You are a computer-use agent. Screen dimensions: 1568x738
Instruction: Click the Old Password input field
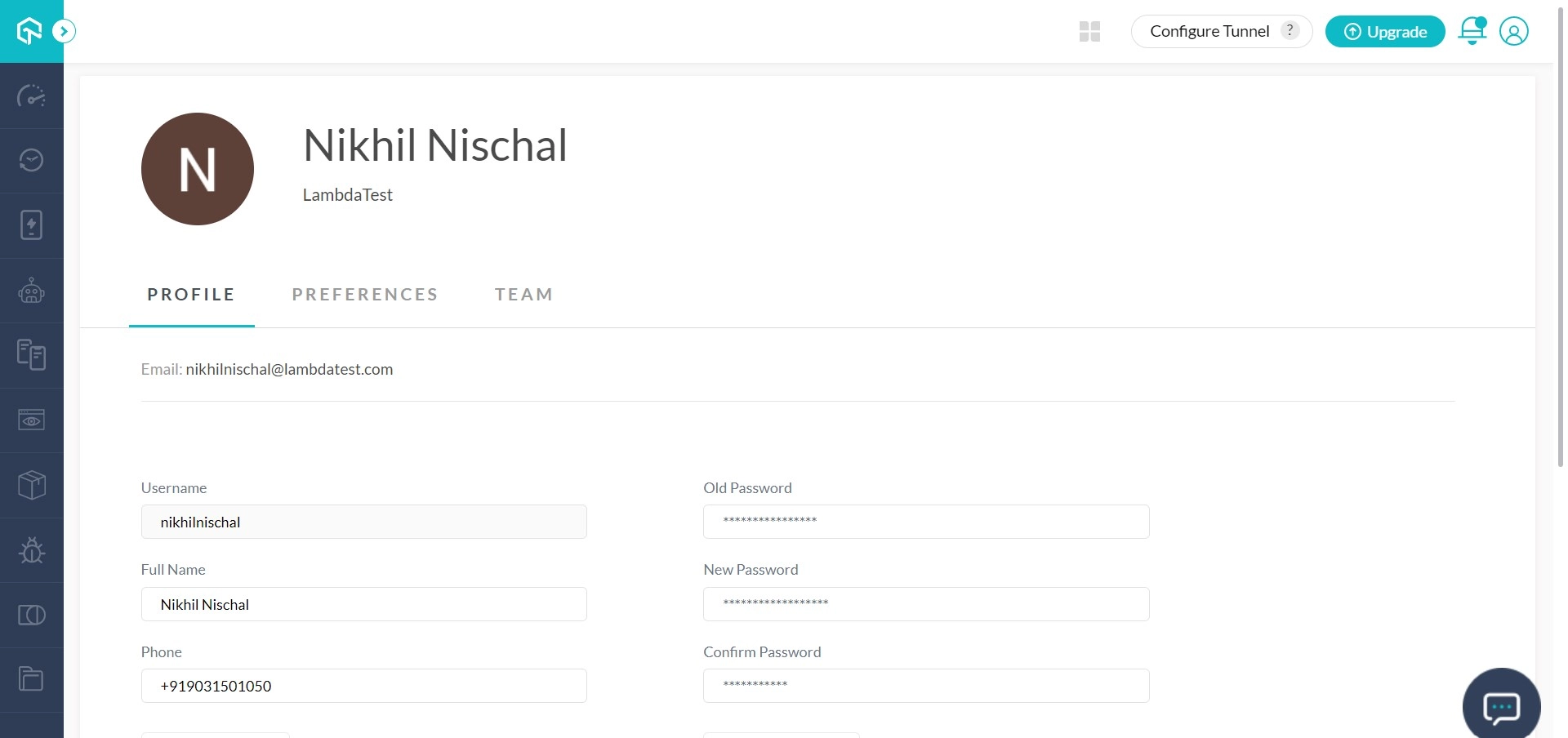pyautogui.click(x=925, y=522)
